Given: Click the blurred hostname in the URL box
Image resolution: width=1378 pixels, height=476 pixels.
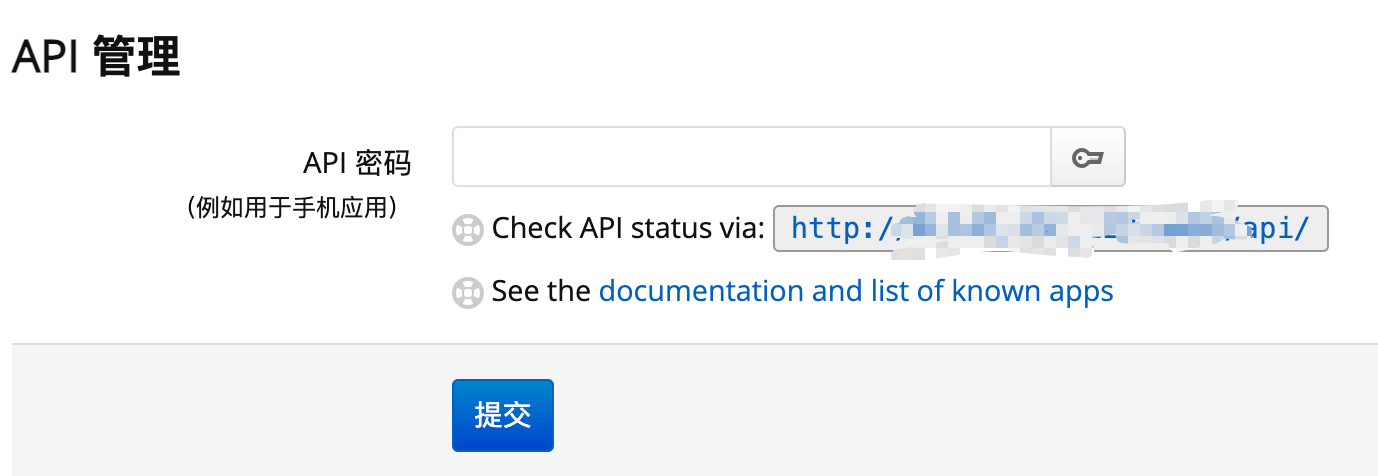Looking at the screenshot, I should (x=1060, y=229).
